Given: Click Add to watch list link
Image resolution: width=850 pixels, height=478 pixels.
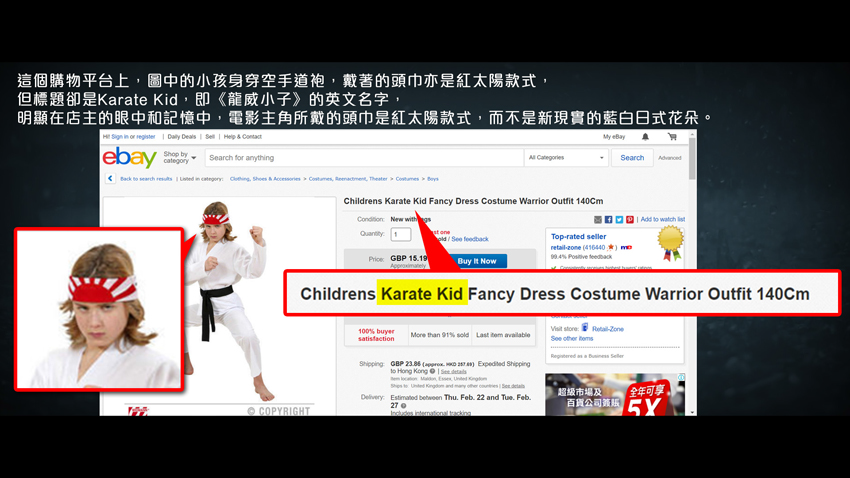Looking at the screenshot, I should click(662, 219).
